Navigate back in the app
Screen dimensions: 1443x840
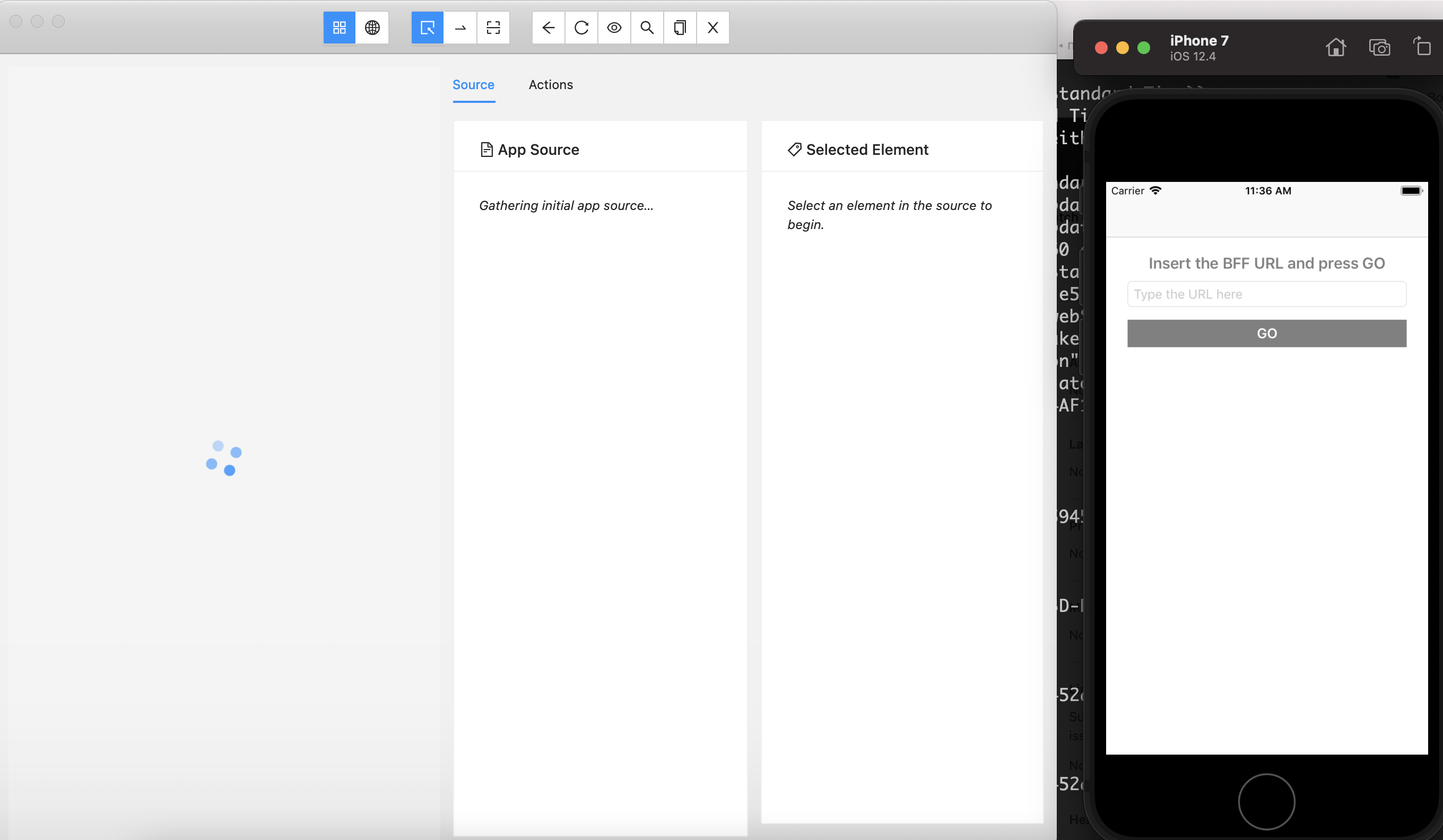[x=548, y=27]
